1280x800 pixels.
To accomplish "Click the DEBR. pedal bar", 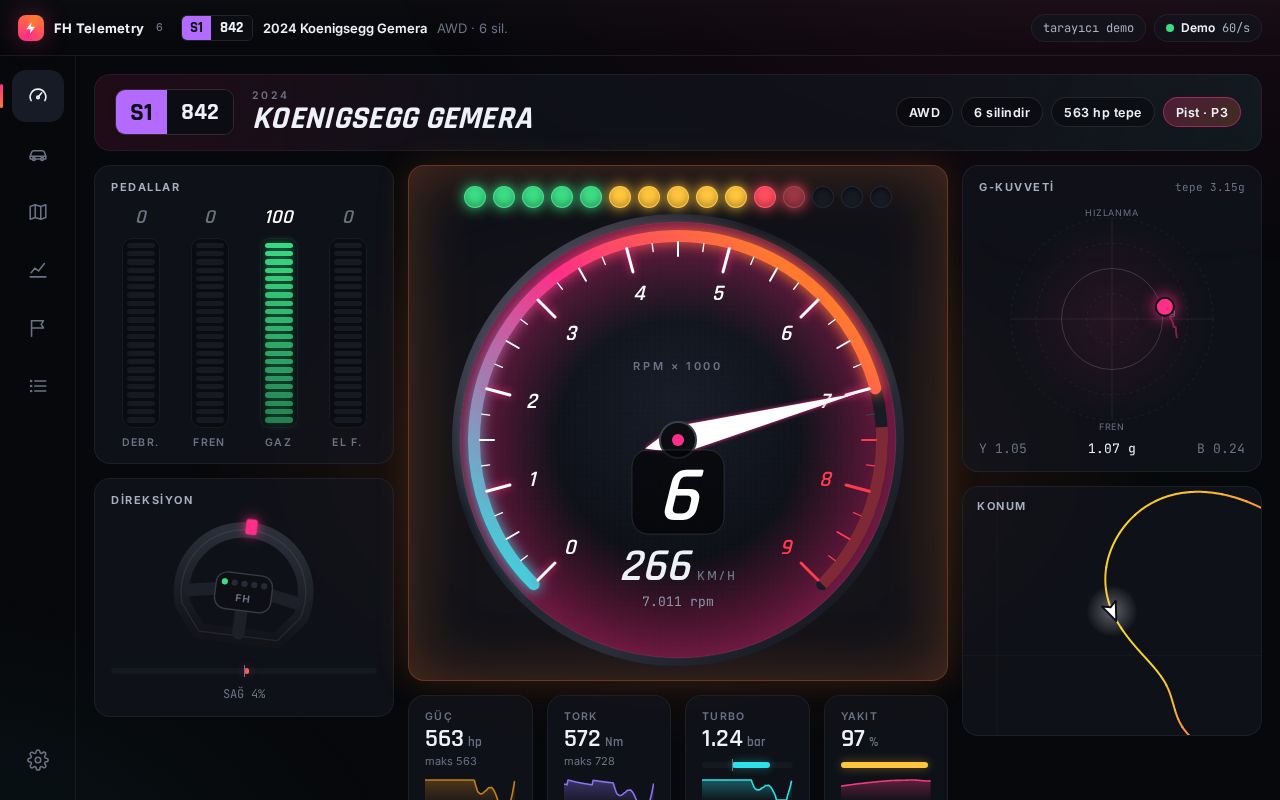I will [x=141, y=333].
